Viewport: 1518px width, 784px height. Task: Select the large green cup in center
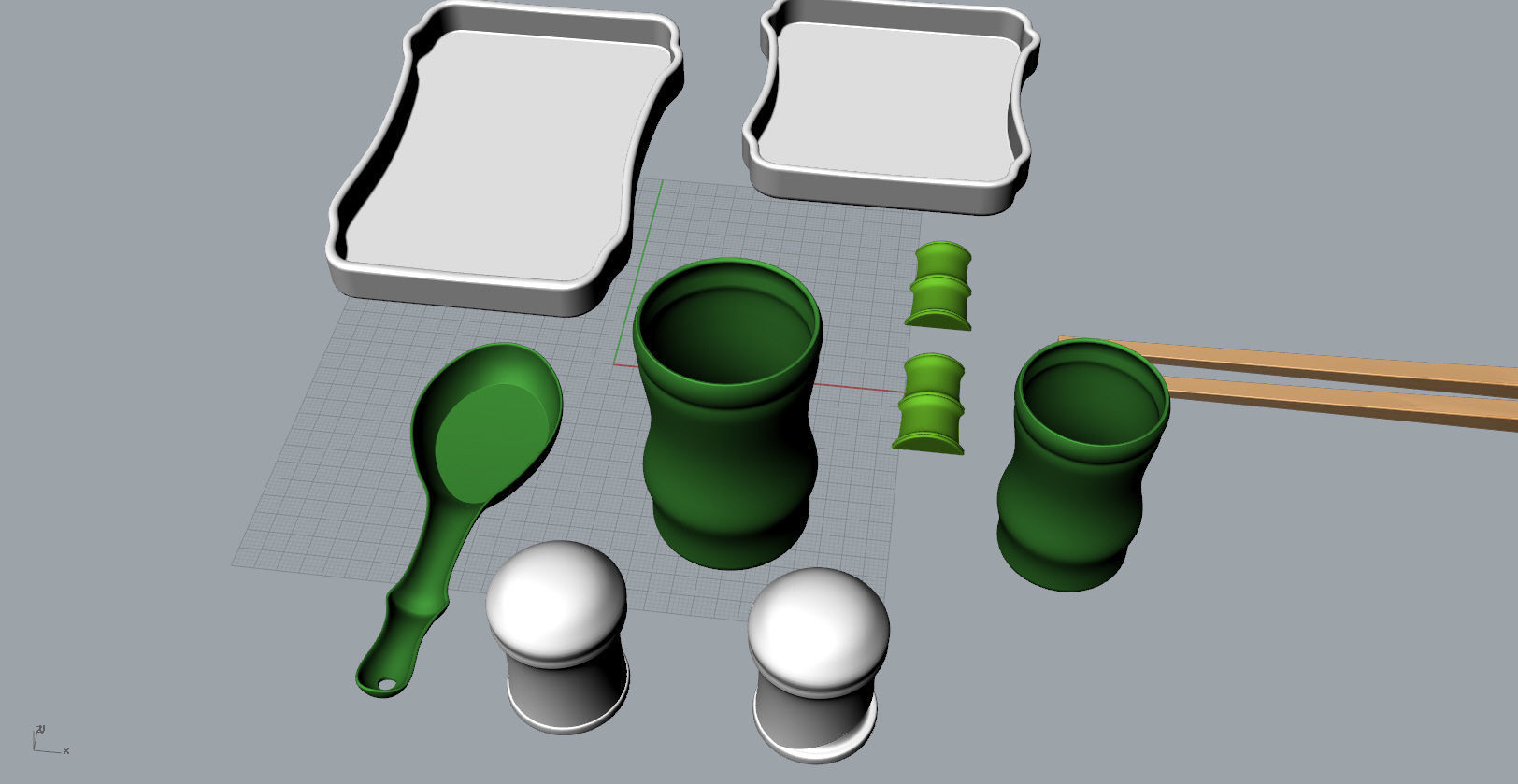point(727,413)
